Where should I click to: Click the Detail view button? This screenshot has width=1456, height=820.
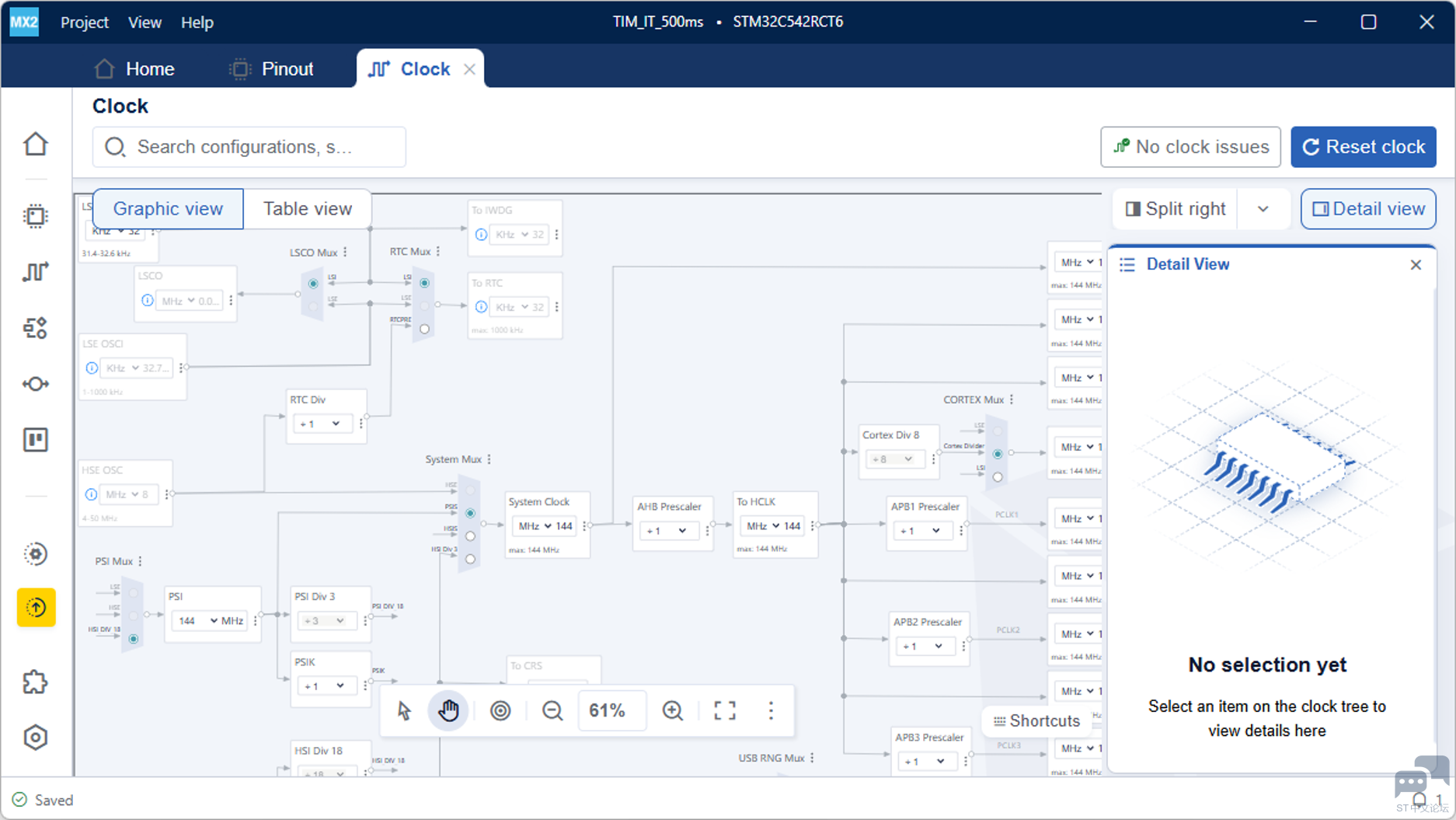point(1368,209)
